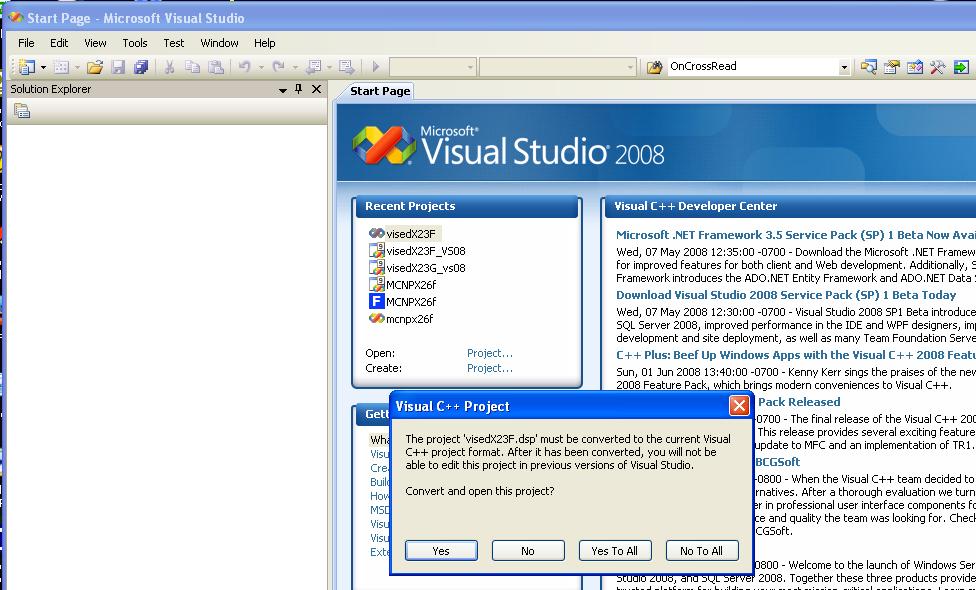The width and height of the screenshot is (976, 590).
Task: Open the empty Solution Platforms combo box
Action: pyautogui.click(x=558, y=67)
